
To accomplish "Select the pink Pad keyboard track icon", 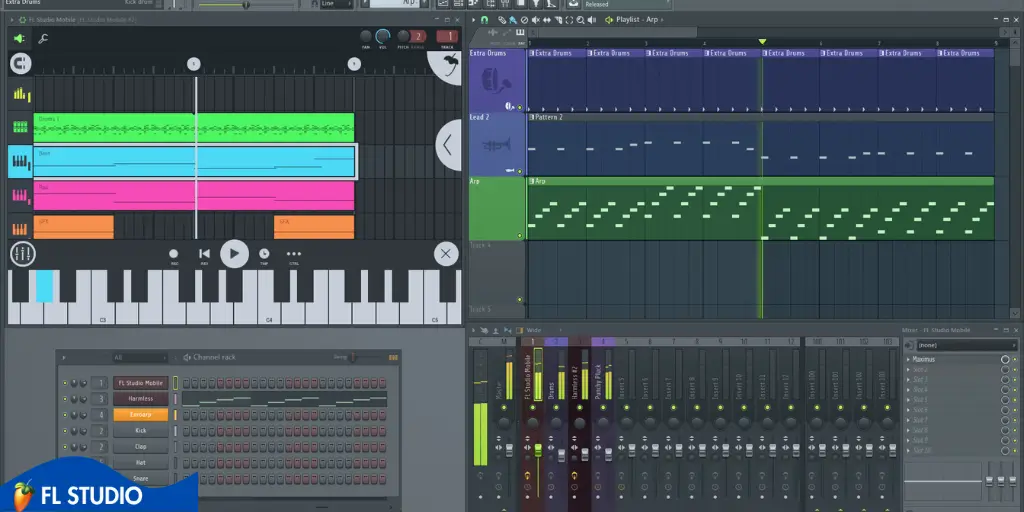I will pos(20,195).
